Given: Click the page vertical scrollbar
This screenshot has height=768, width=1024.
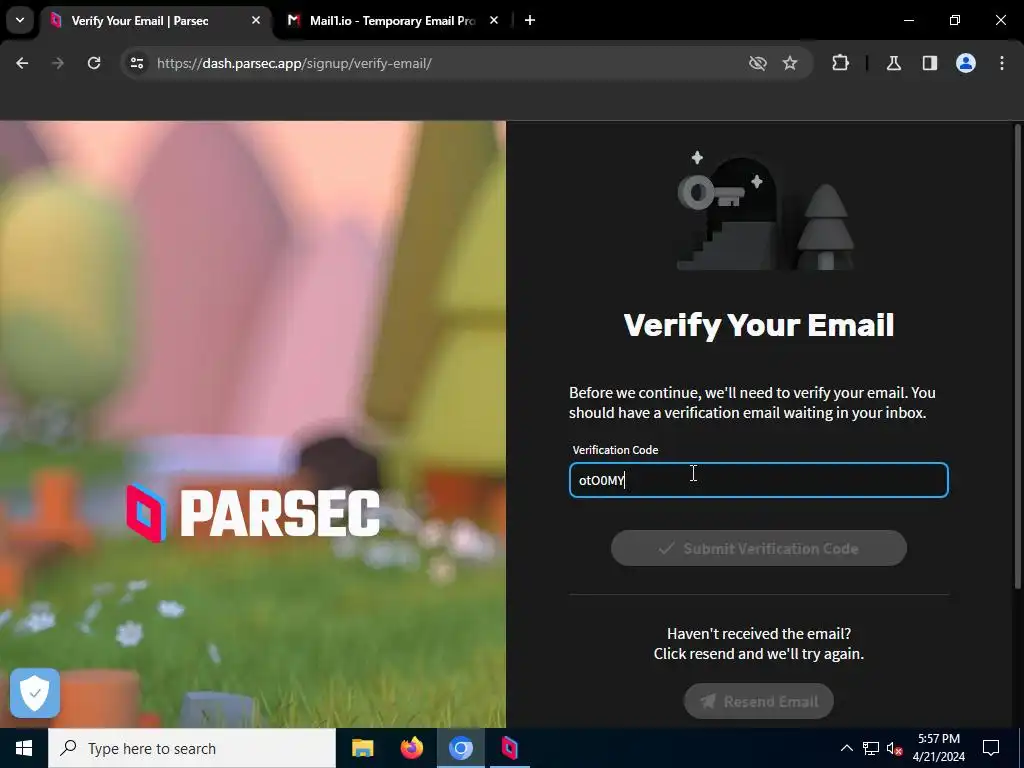Looking at the screenshot, I should point(1018,356).
